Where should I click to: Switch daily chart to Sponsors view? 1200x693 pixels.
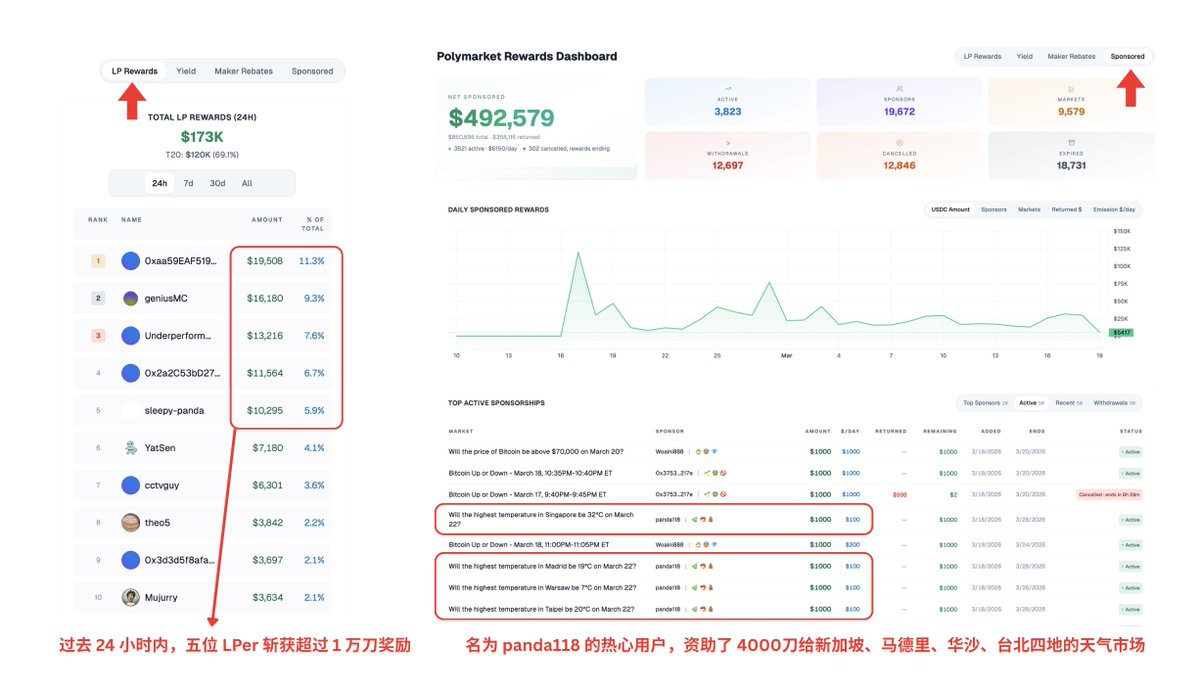pyautogui.click(x=994, y=210)
